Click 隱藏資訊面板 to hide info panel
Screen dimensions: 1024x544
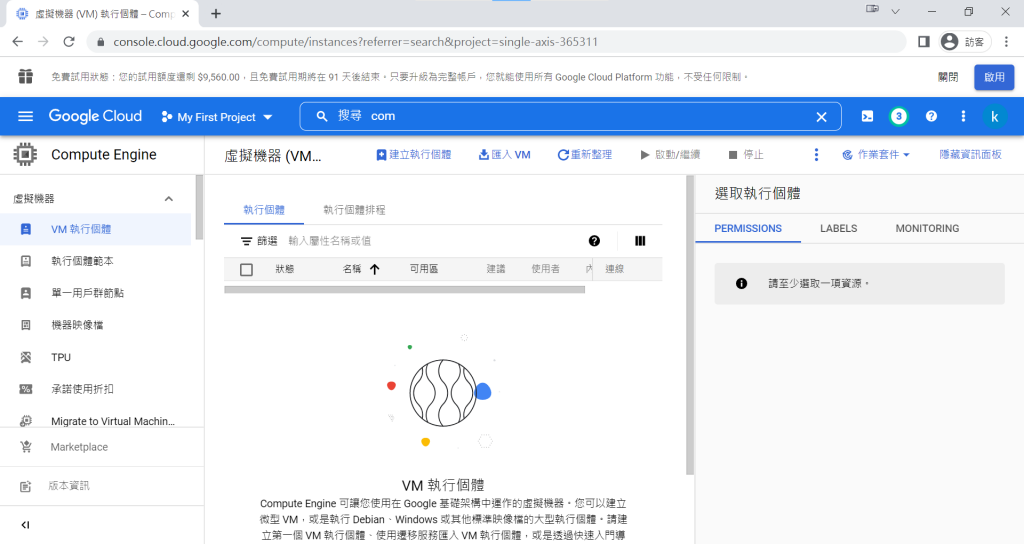coord(970,155)
